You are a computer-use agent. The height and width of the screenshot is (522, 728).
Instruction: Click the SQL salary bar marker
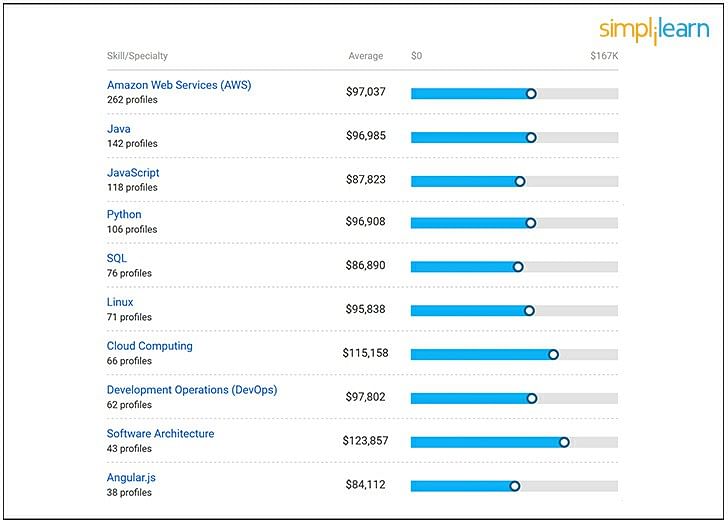(x=518, y=267)
